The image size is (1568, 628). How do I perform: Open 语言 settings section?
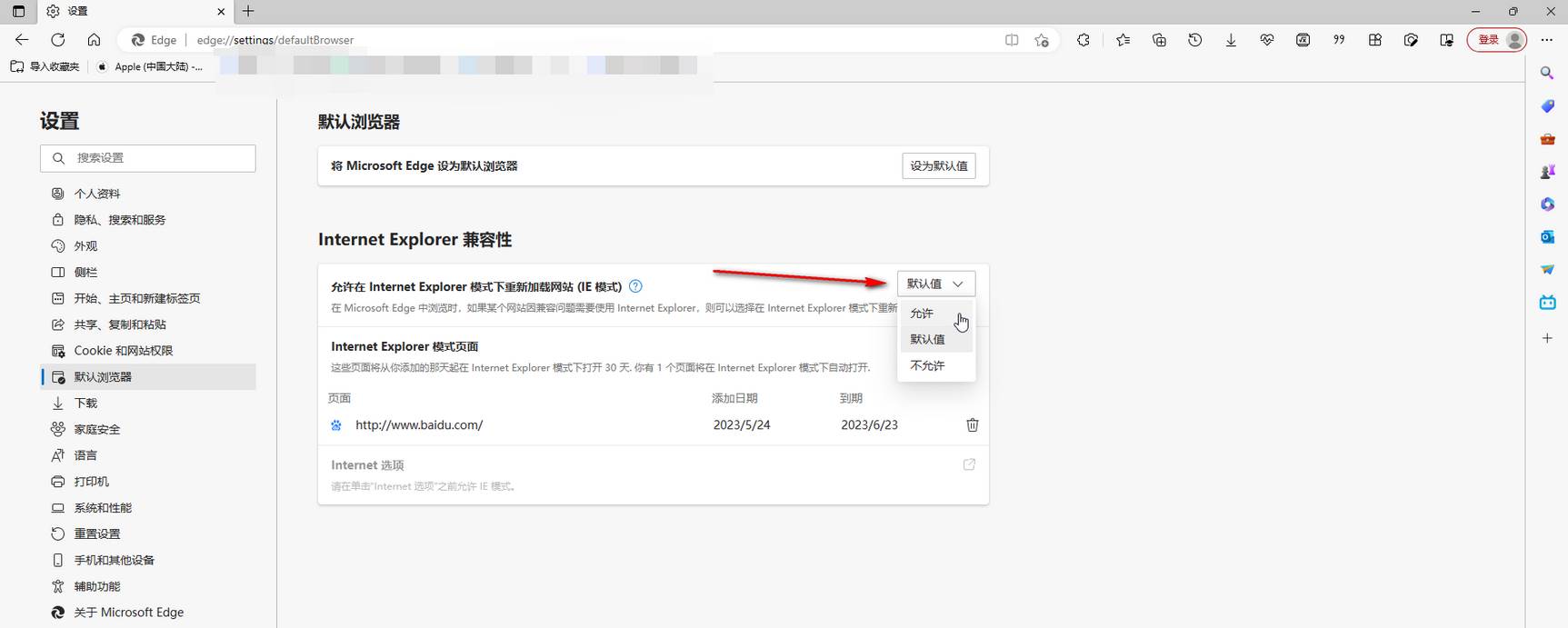[149, 455]
